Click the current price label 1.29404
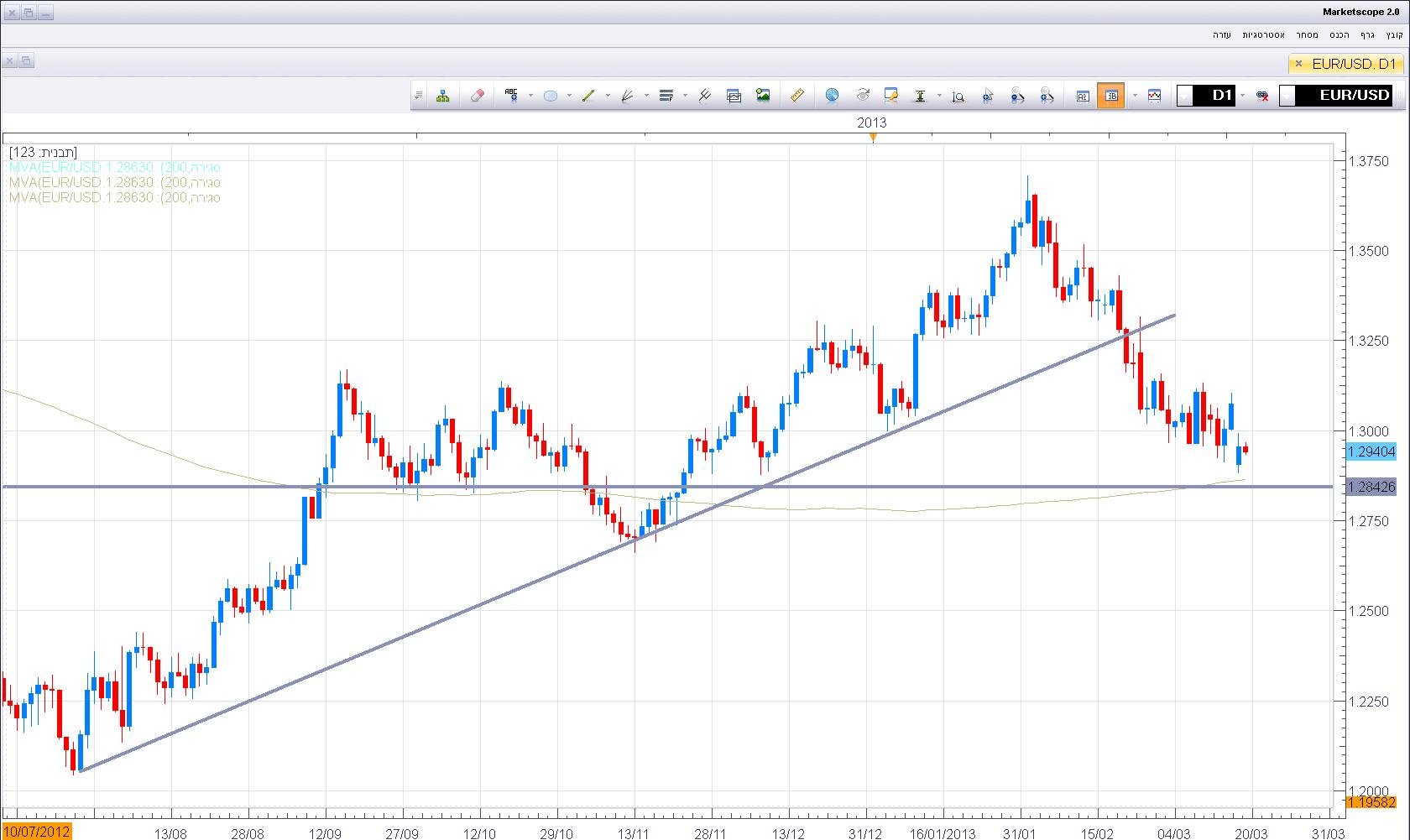This screenshot has height=840, width=1410. tap(1371, 451)
